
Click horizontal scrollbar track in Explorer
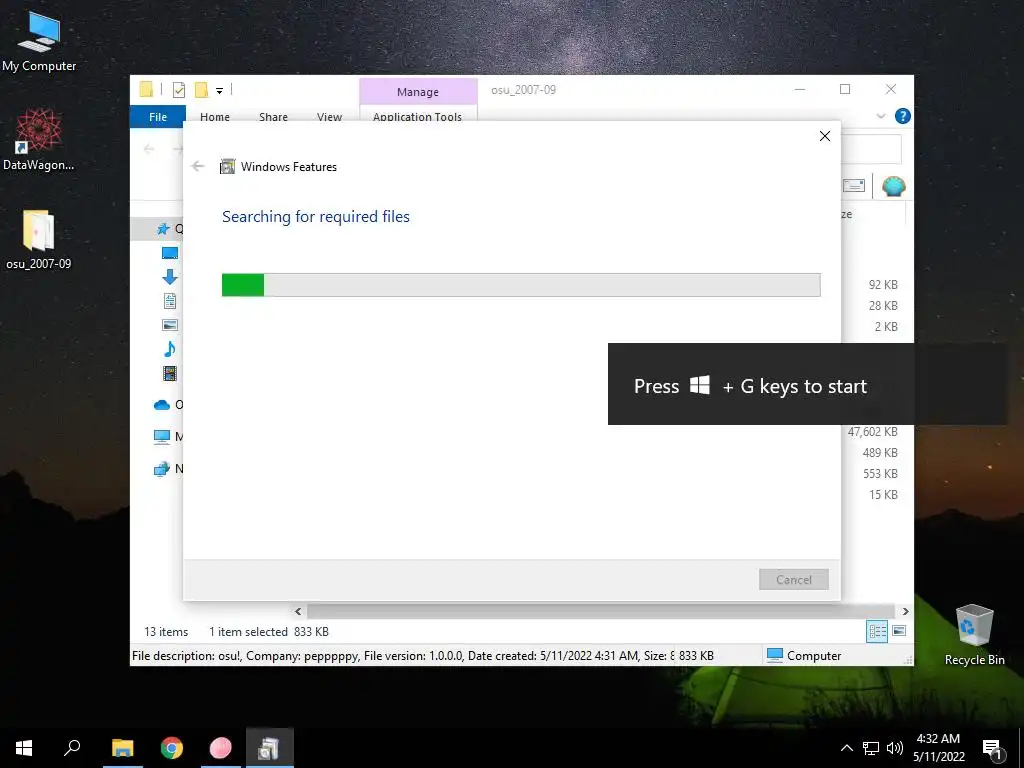(x=601, y=611)
